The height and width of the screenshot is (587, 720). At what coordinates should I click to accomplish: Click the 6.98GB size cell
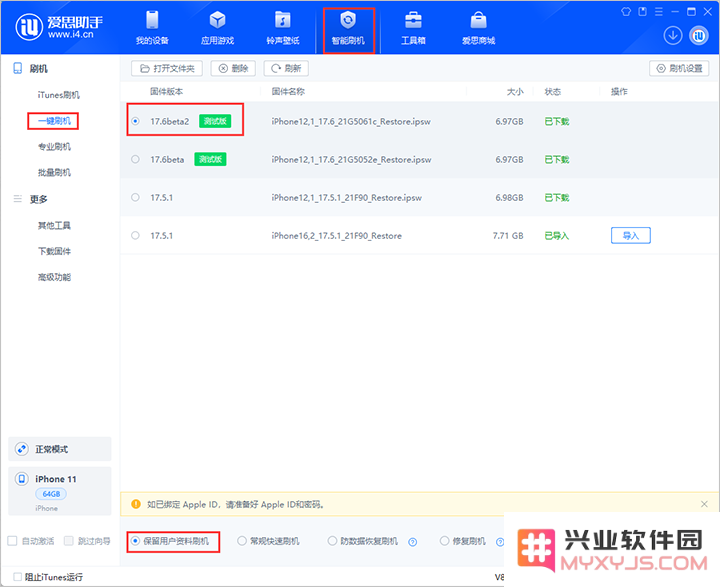pyautogui.click(x=509, y=198)
